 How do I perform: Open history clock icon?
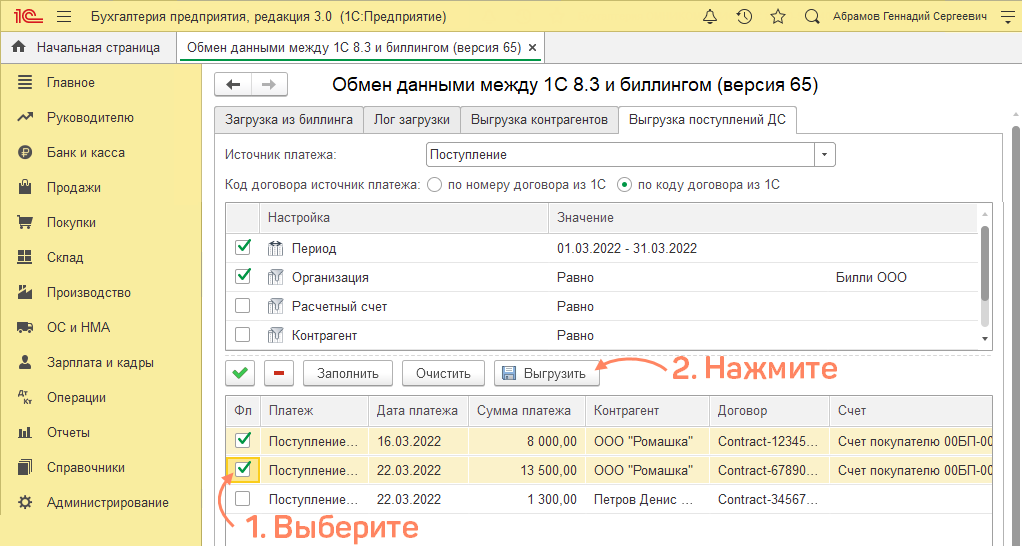[x=744, y=16]
